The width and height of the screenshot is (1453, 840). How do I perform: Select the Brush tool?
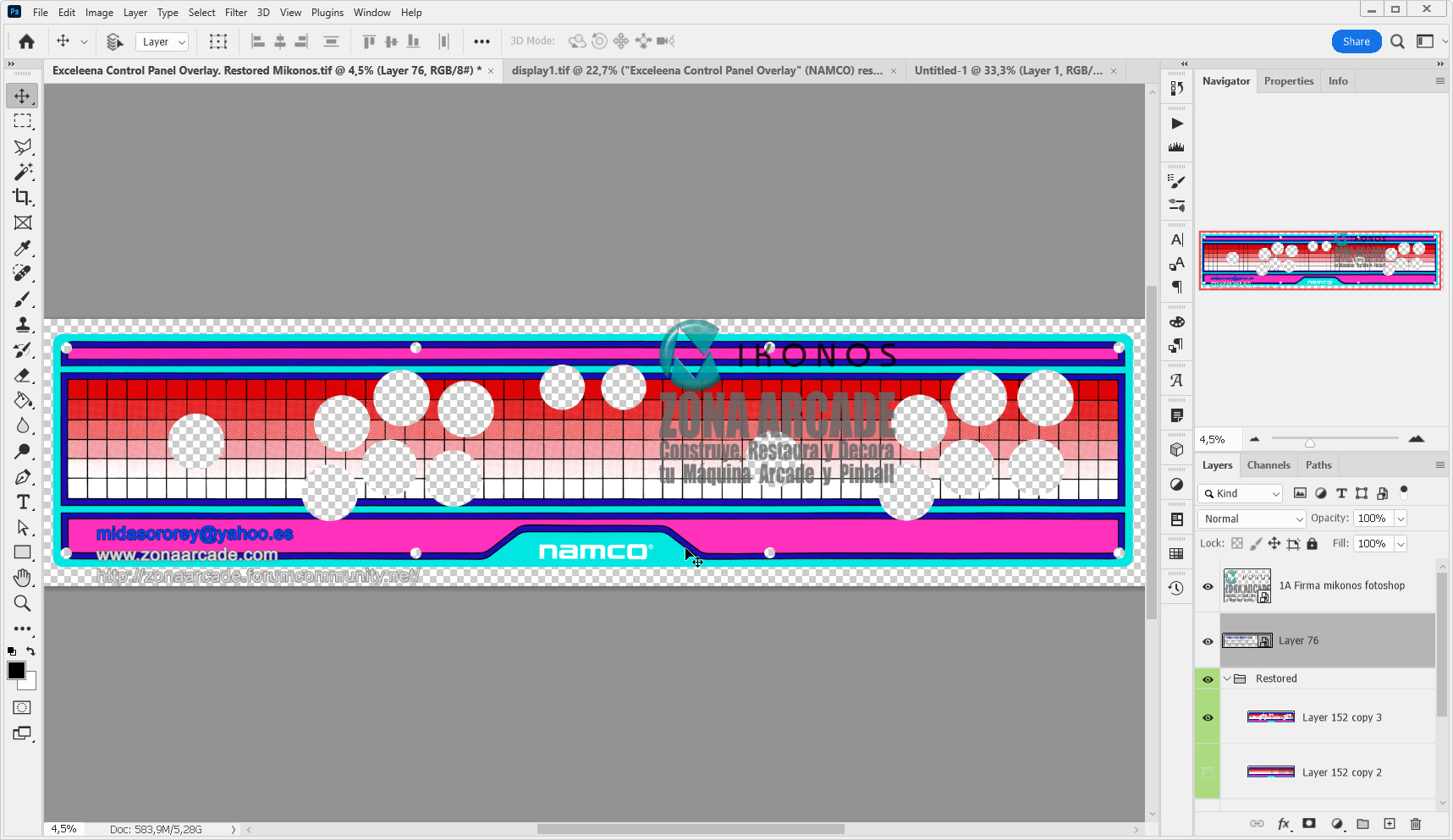pos(22,299)
